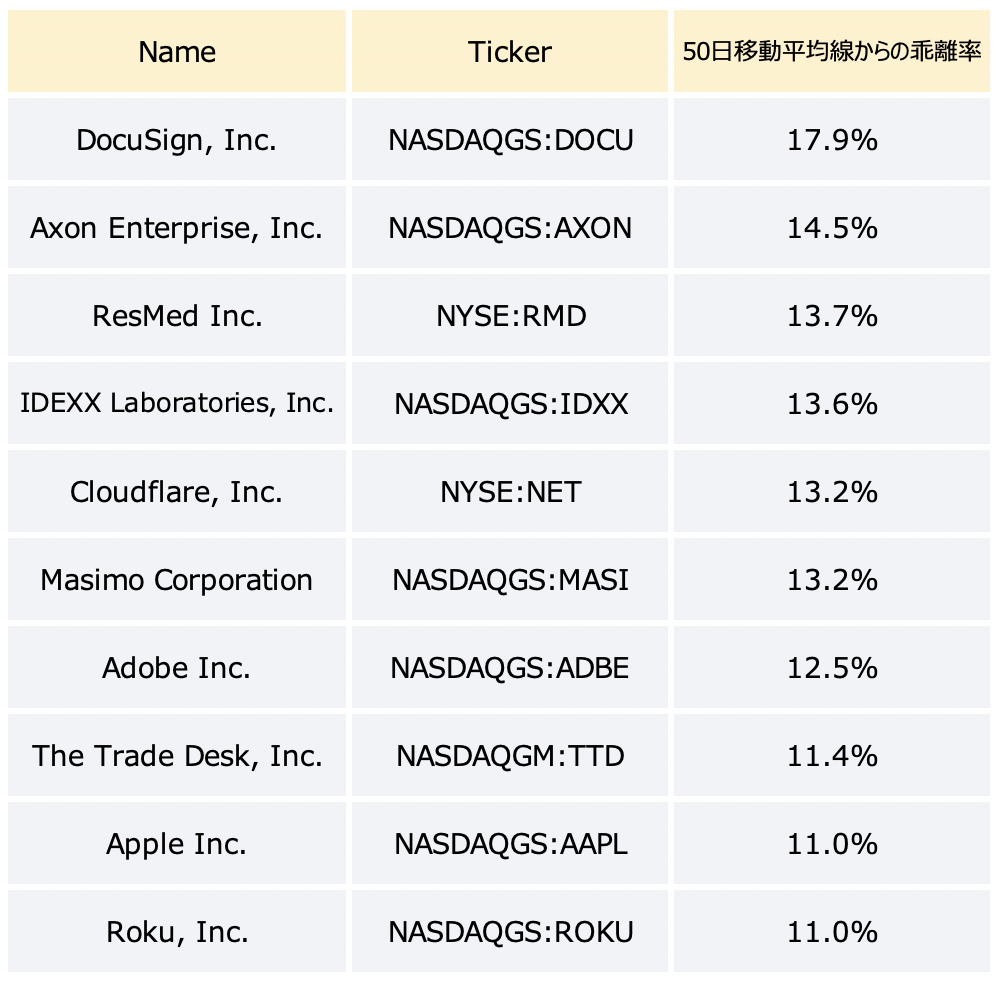Click IDEXX Laboratories, Inc. cell

(x=177, y=403)
